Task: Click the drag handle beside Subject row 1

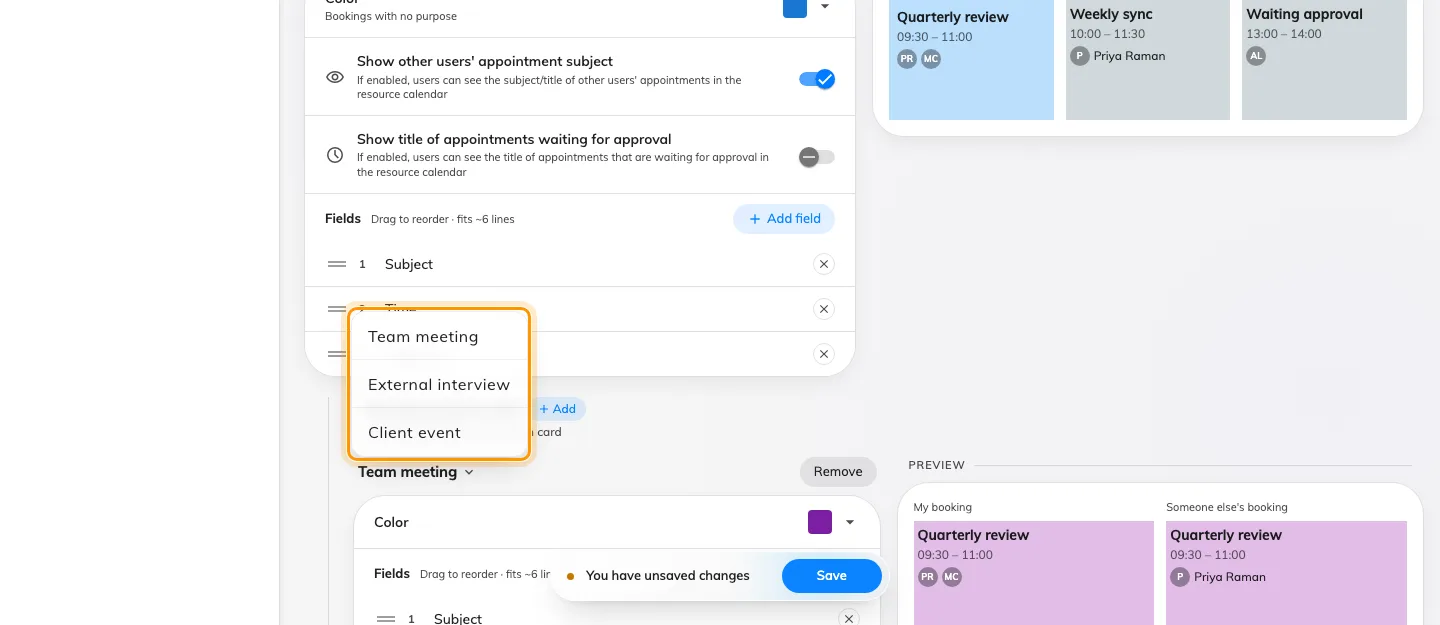Action: click(337, 264)
